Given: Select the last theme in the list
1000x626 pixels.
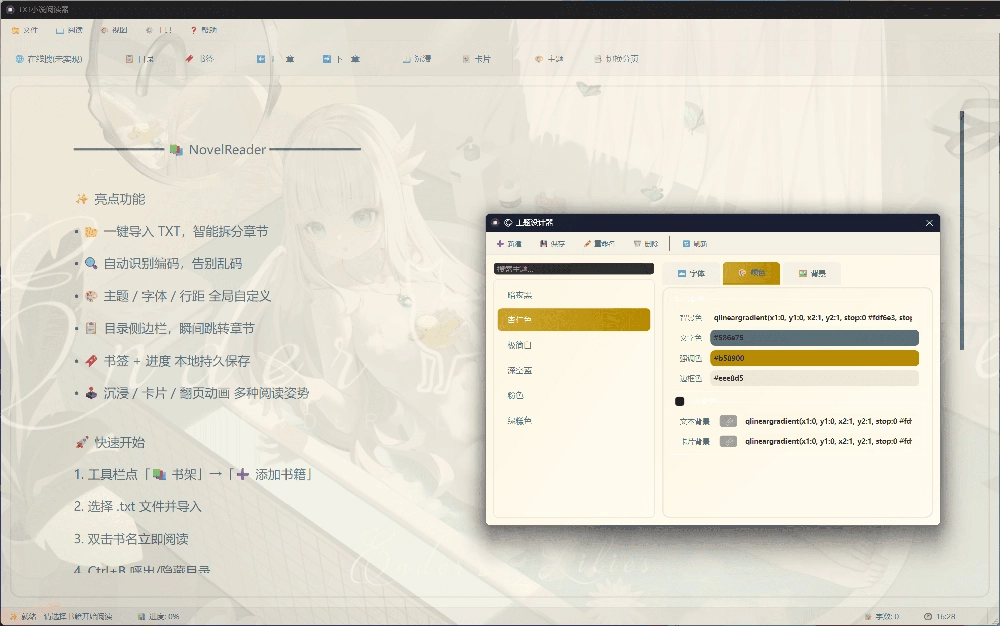Looking at the screenshot, I should (x=574, y=421).
